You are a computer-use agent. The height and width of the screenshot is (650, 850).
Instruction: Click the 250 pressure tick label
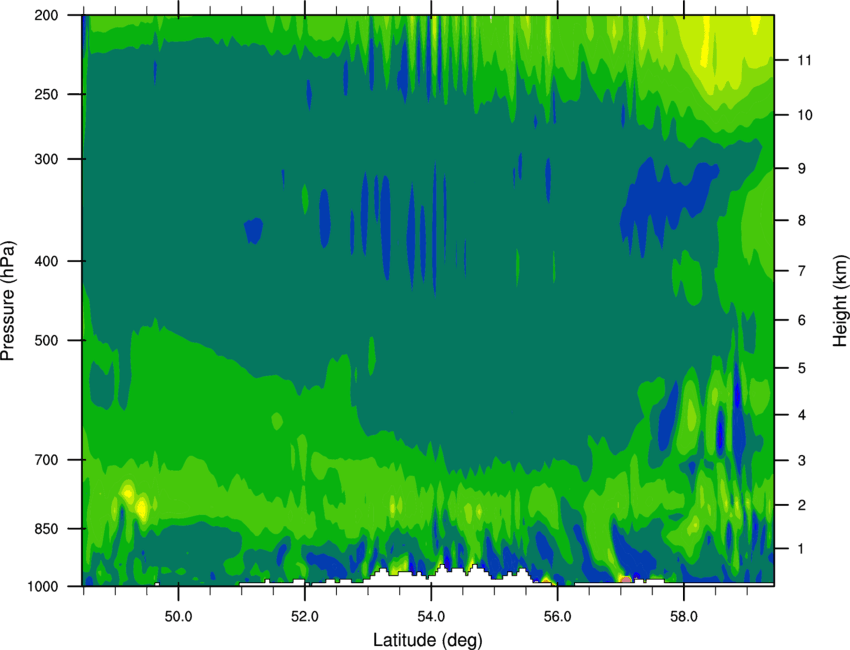point(46,94)
